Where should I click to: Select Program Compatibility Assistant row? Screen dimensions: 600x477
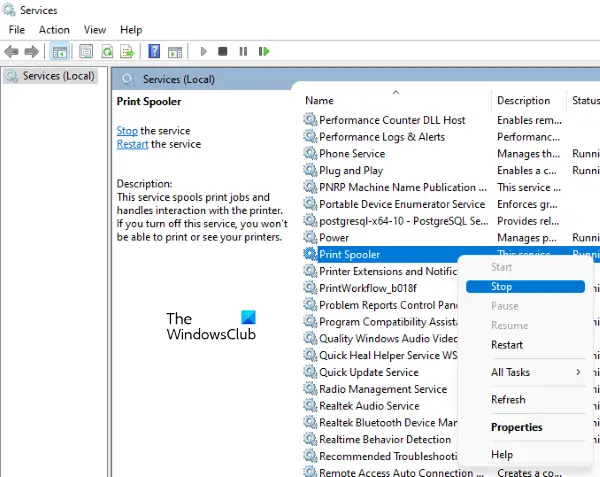(388, 322)
